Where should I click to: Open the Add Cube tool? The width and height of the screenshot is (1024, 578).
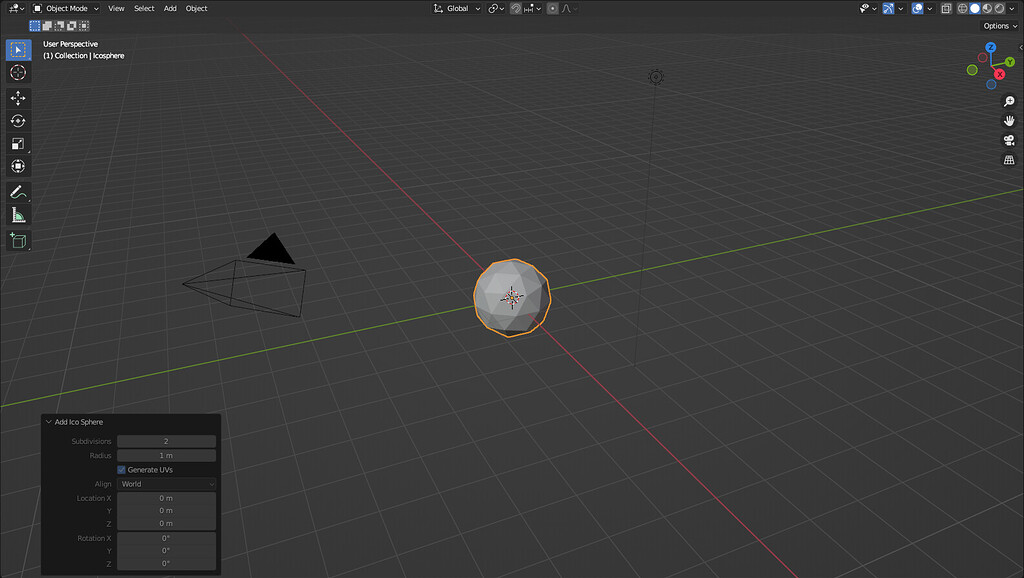17,240
